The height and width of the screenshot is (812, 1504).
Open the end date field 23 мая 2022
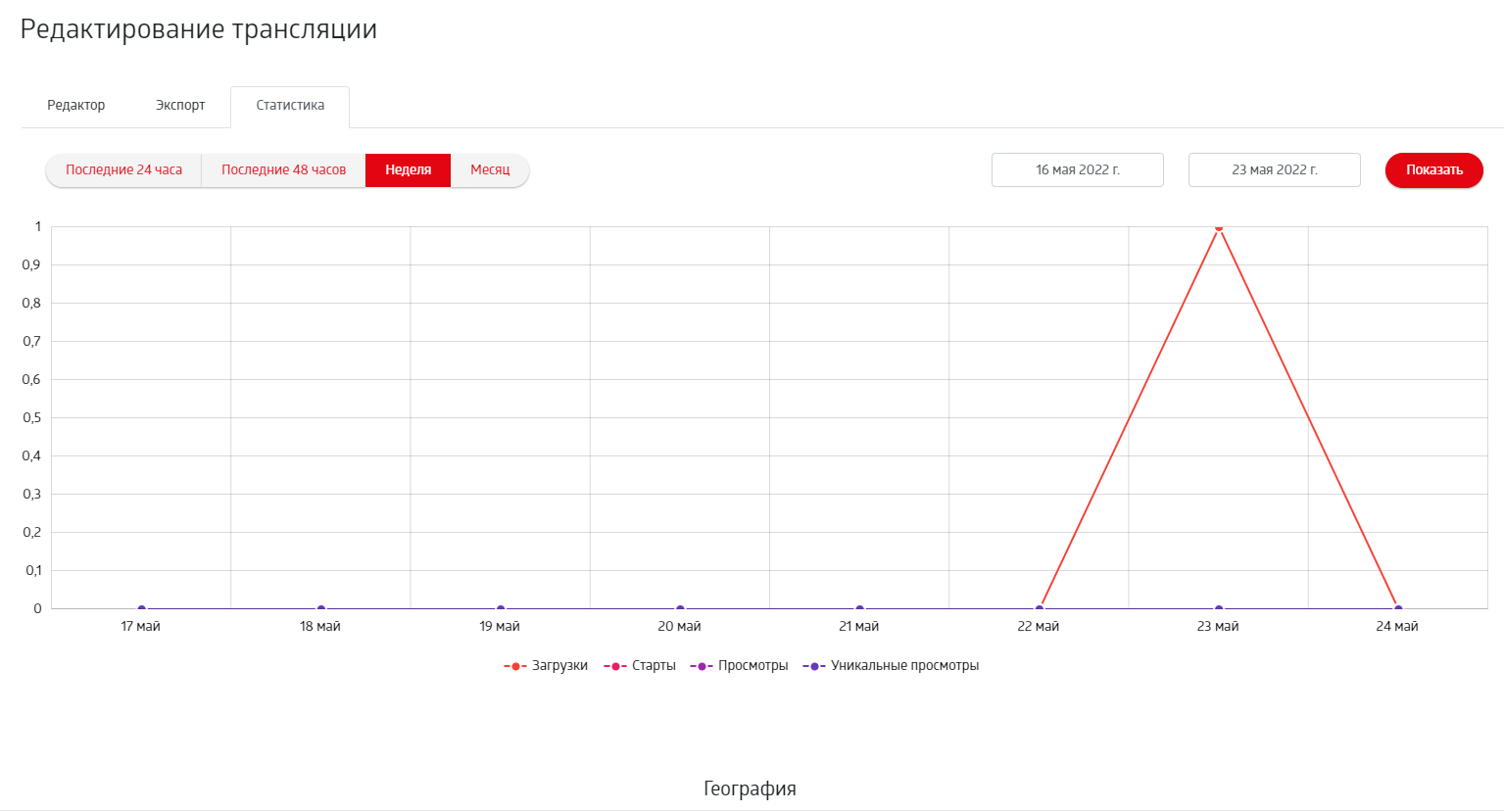[1274, 170]
